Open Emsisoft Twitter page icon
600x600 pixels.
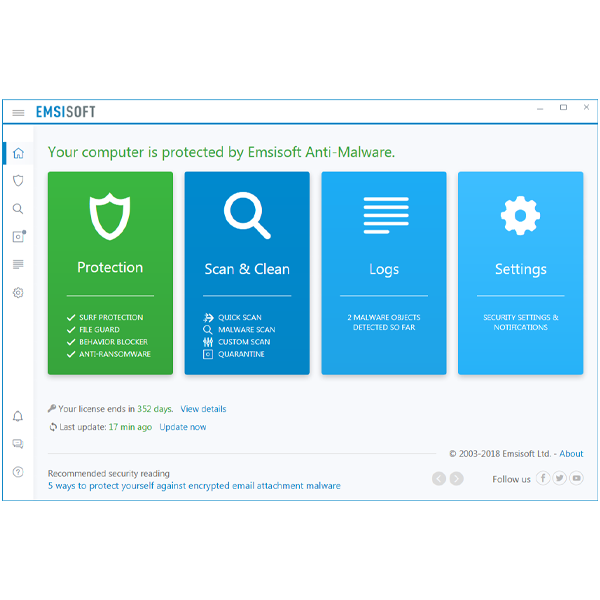click(559, 478)
